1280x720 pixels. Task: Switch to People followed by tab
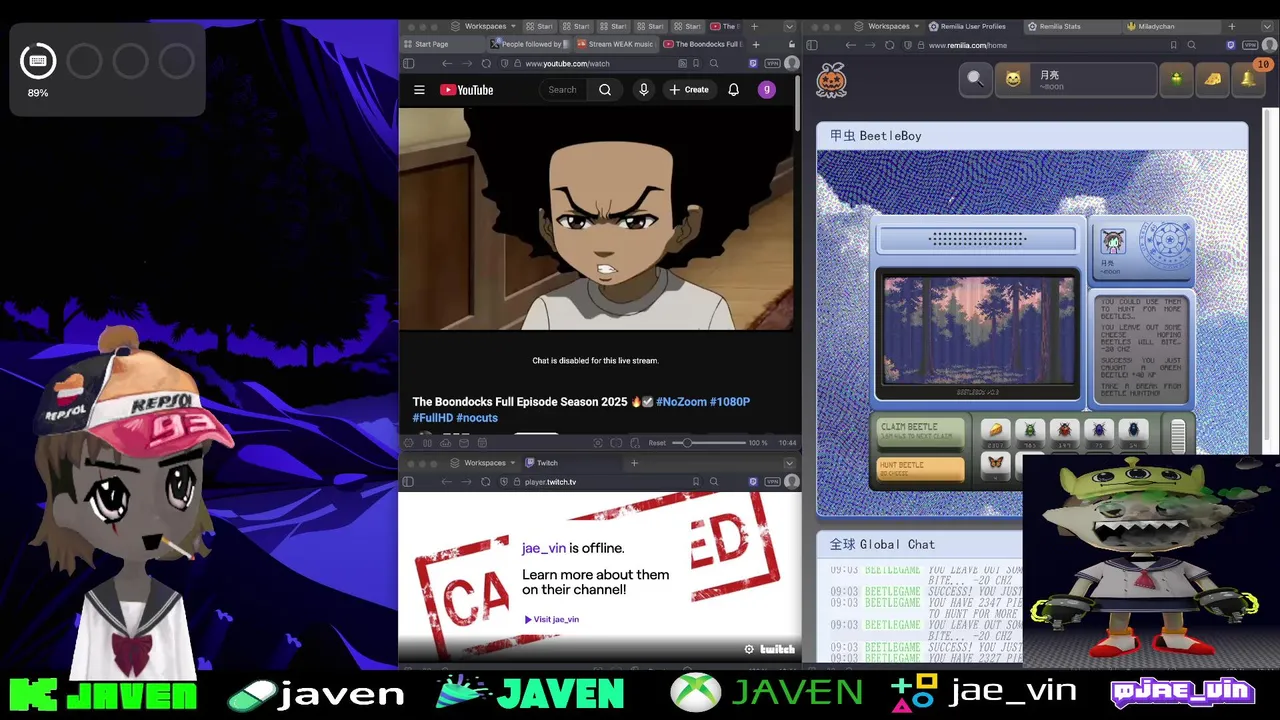tap(530, 44)
